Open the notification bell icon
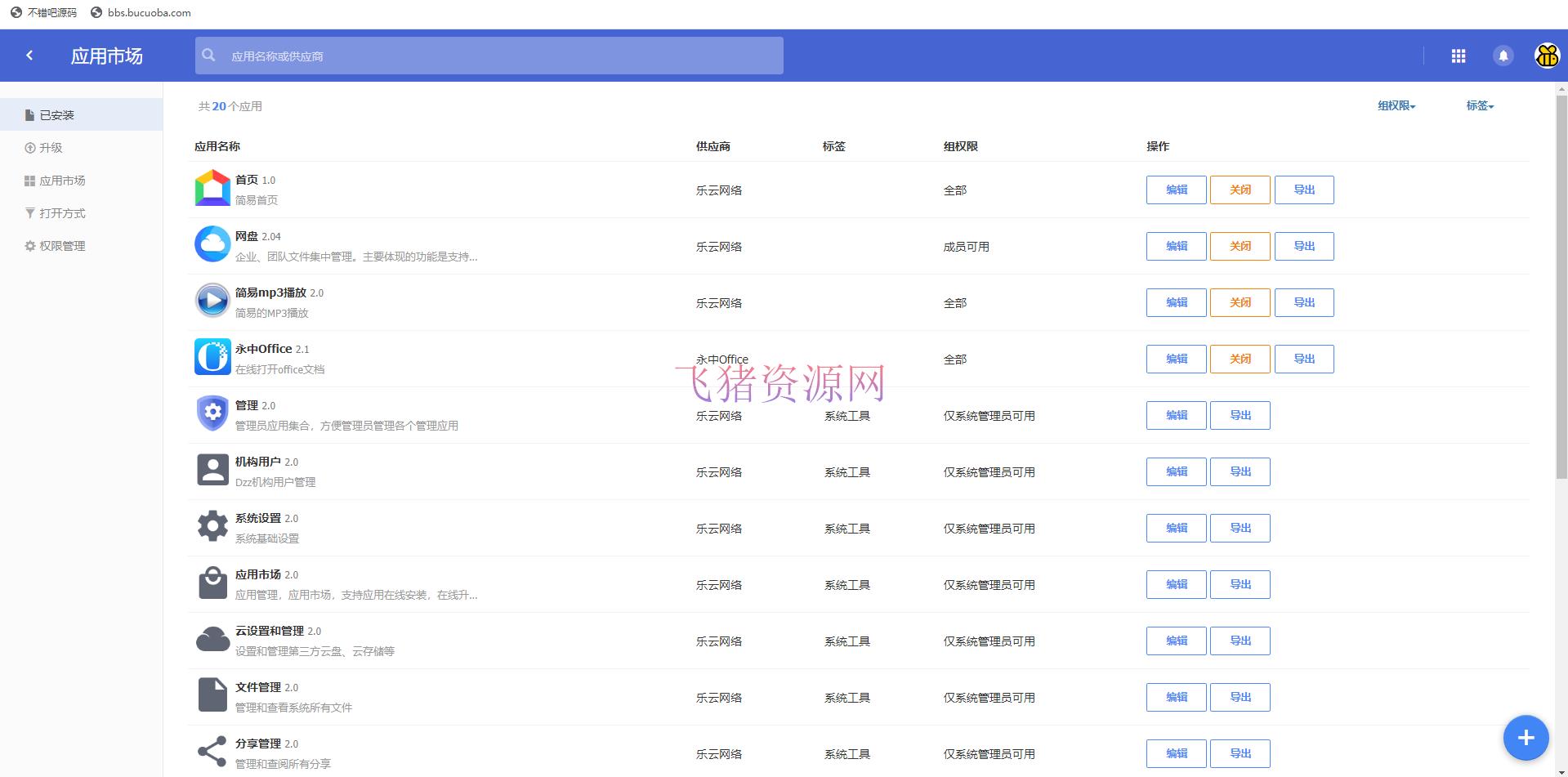 pyautogui.click(x=1503, y=56)
